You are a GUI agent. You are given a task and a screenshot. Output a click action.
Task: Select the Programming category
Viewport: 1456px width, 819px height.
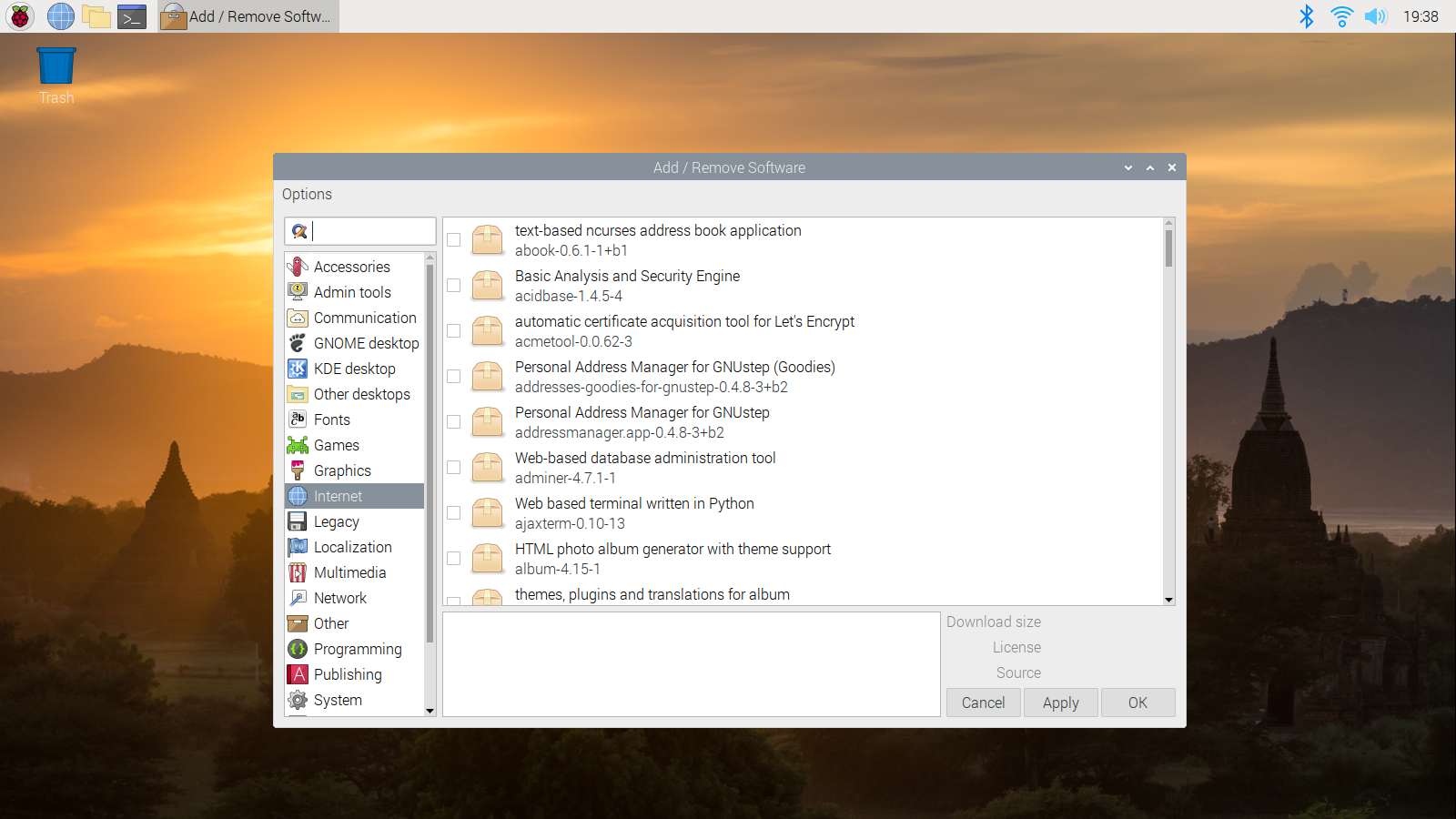(357, 649)
